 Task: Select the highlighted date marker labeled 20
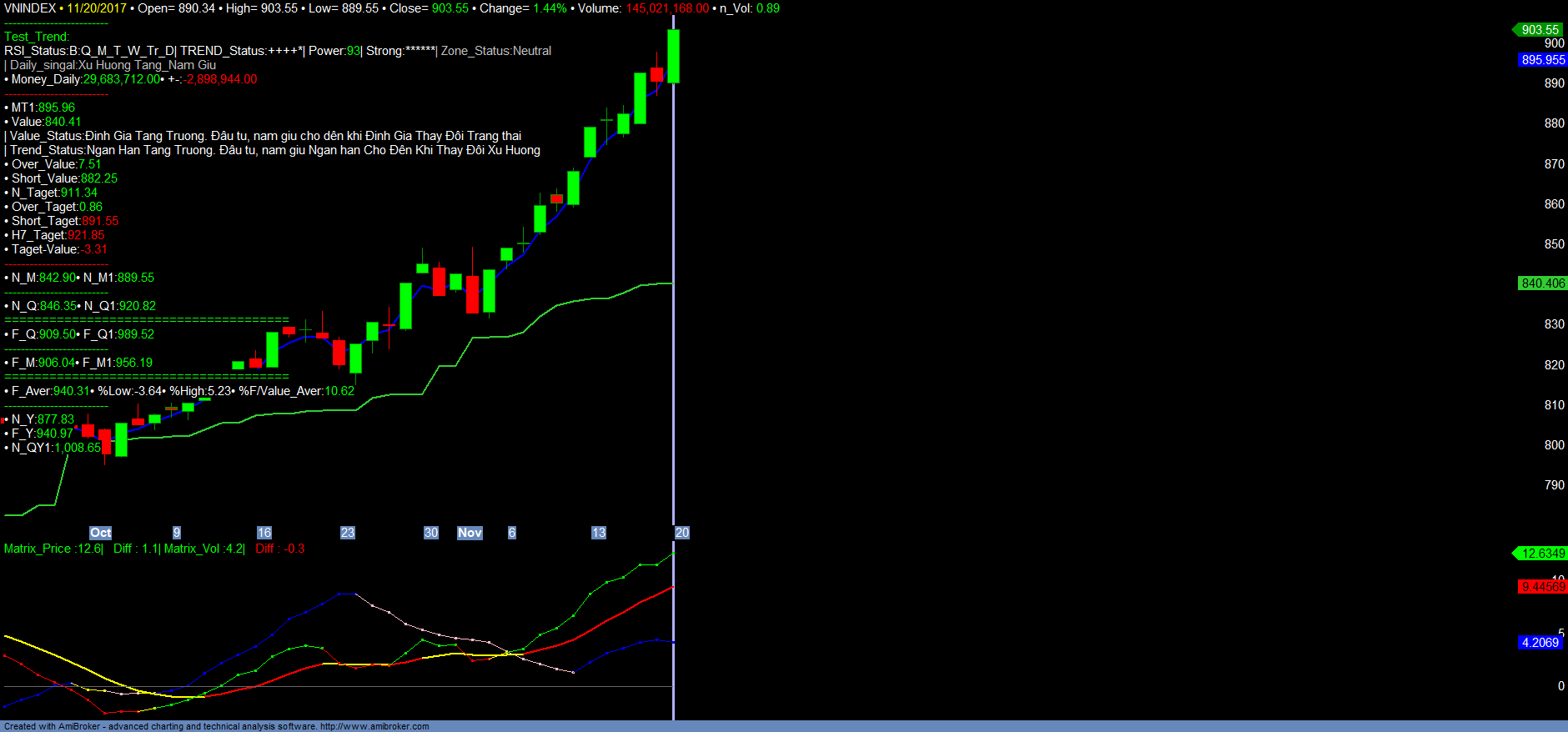point(681,533)
